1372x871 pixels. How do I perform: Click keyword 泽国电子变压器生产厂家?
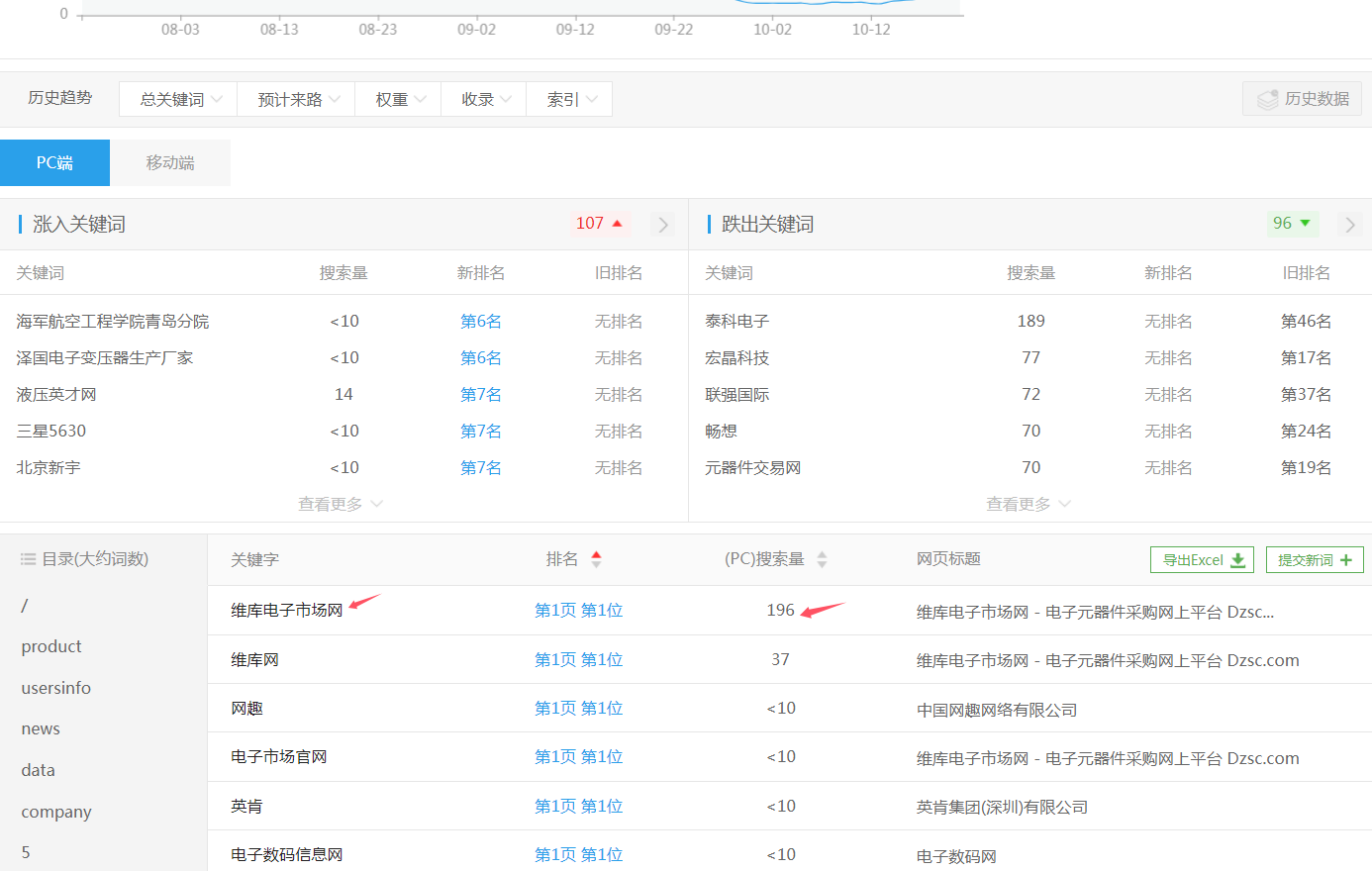[x=105, y=358]
